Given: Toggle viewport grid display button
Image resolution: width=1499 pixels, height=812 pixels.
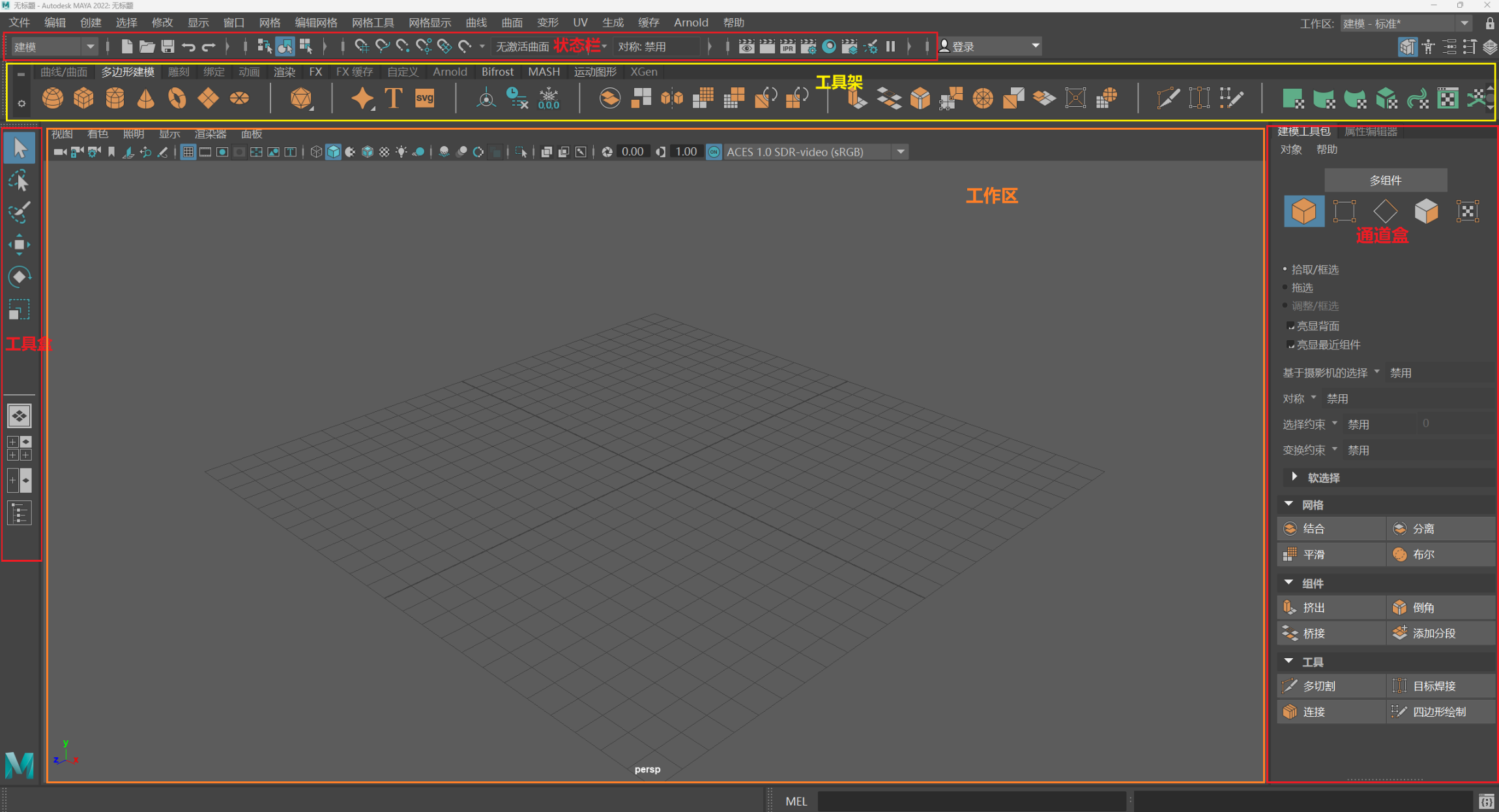Looking at the screenshot, I should click(x=188, y=152).
